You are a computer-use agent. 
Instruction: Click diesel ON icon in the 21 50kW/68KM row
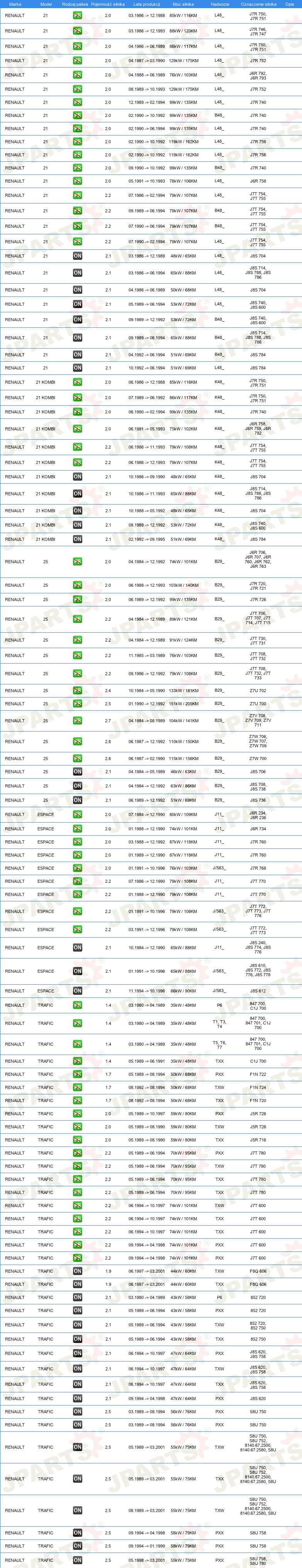pyautogui.click(x=77, y=290)
